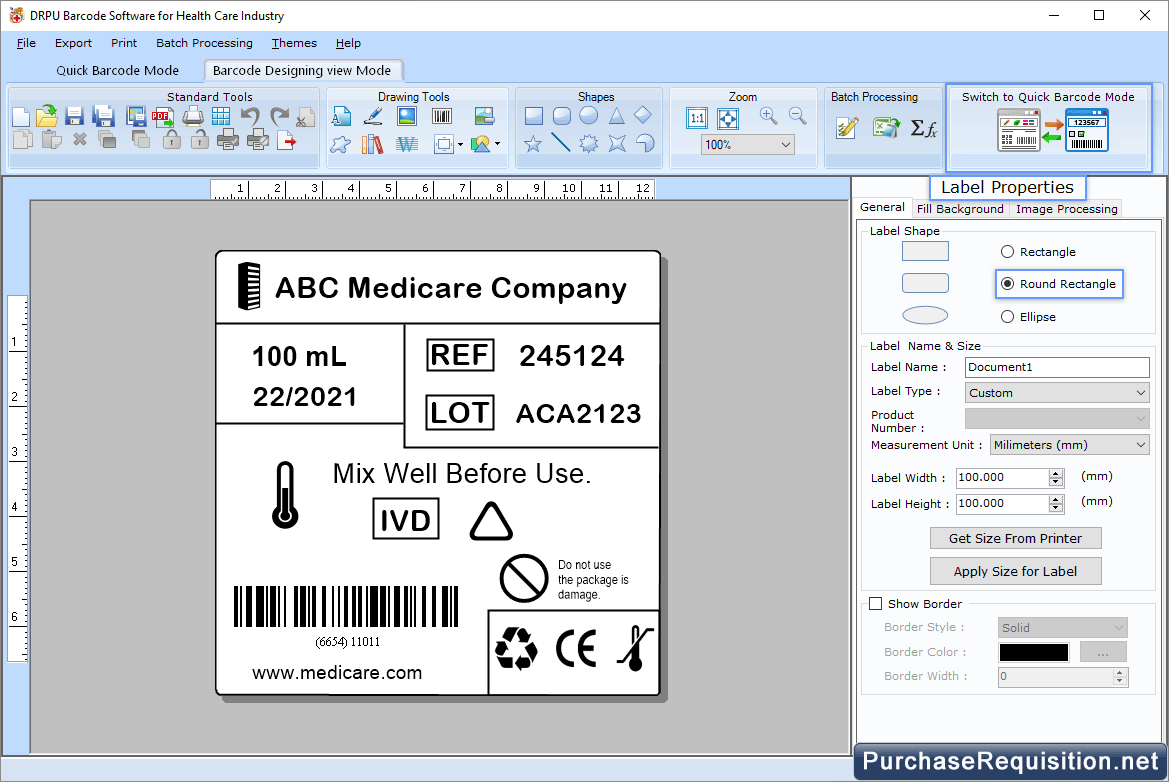1169x782 pixels.
Task: Open the Batch Processing menu
Action: tap(204, 43)
